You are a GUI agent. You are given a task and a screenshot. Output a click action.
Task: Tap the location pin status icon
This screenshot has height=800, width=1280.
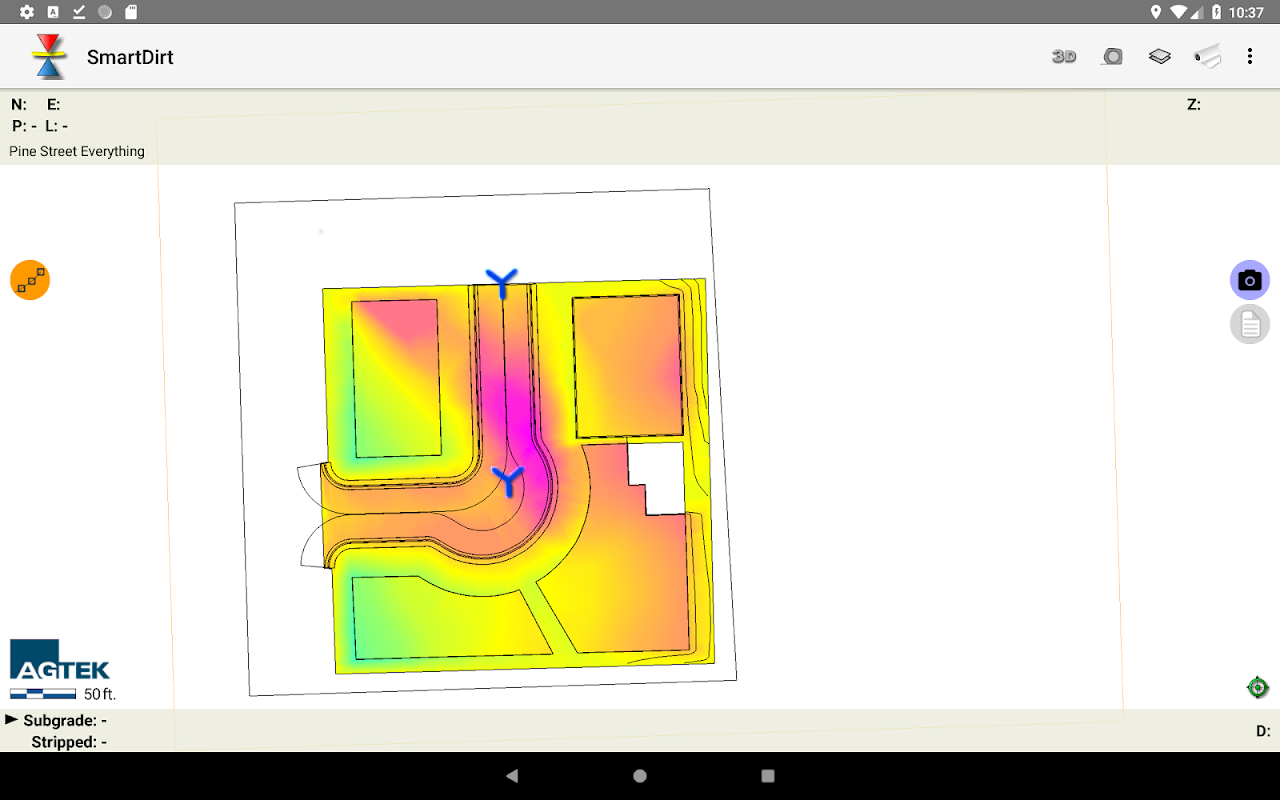[x=1156, y=12]
